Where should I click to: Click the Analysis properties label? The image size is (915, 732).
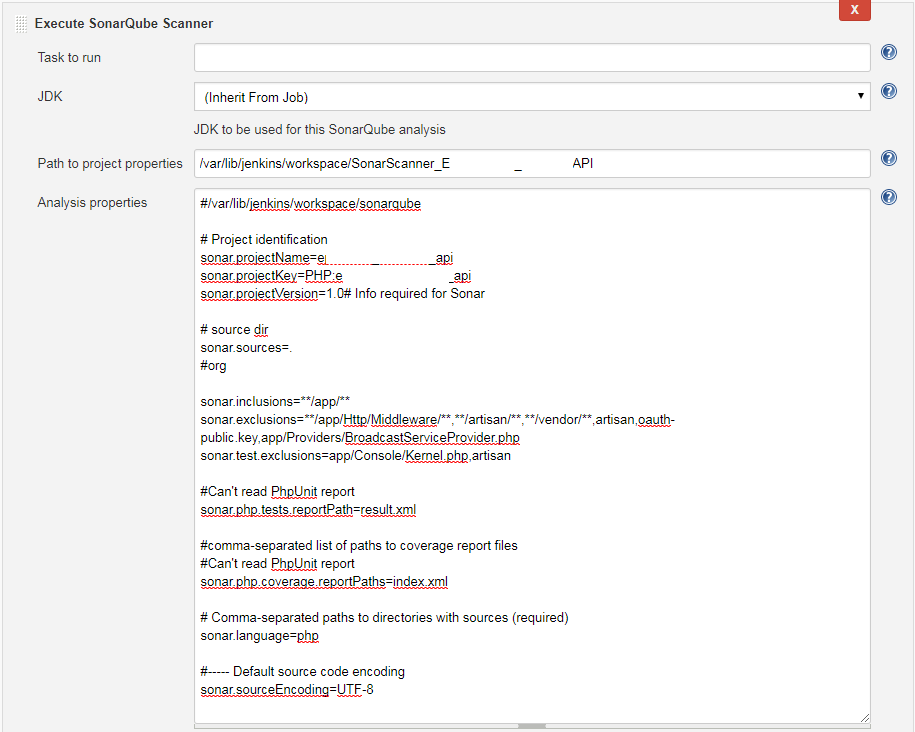click(x=92, y=203)
